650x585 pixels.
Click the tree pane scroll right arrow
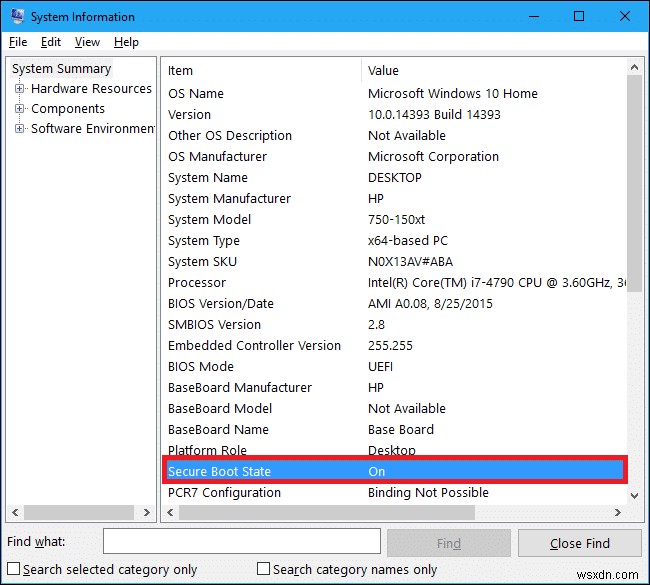click(147, 512)
